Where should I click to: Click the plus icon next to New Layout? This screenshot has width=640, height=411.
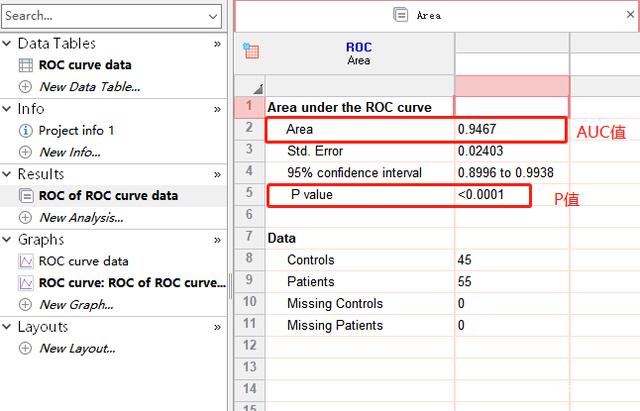25,348
